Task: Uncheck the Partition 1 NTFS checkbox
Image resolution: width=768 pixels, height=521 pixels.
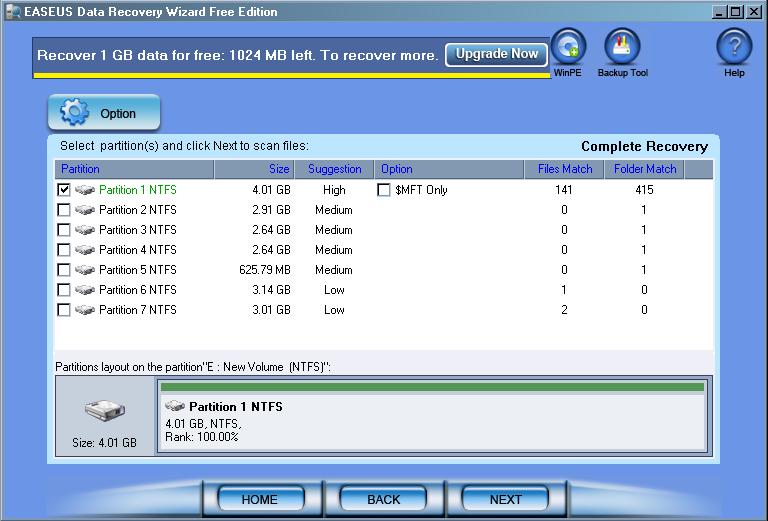Action: [64, 190]
